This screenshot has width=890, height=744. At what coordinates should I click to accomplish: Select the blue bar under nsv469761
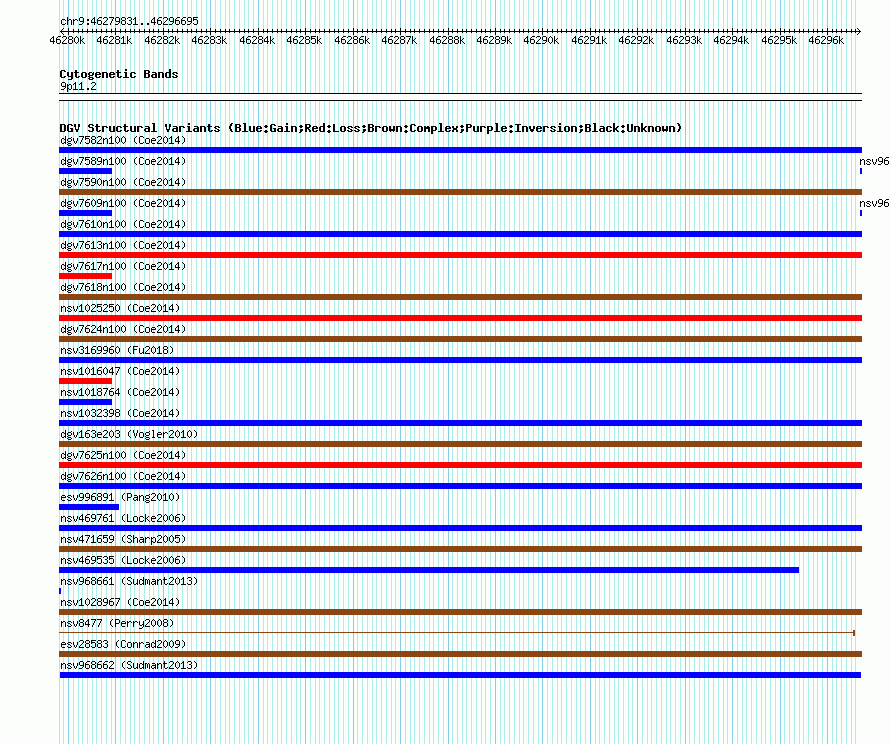click(460, 528)
